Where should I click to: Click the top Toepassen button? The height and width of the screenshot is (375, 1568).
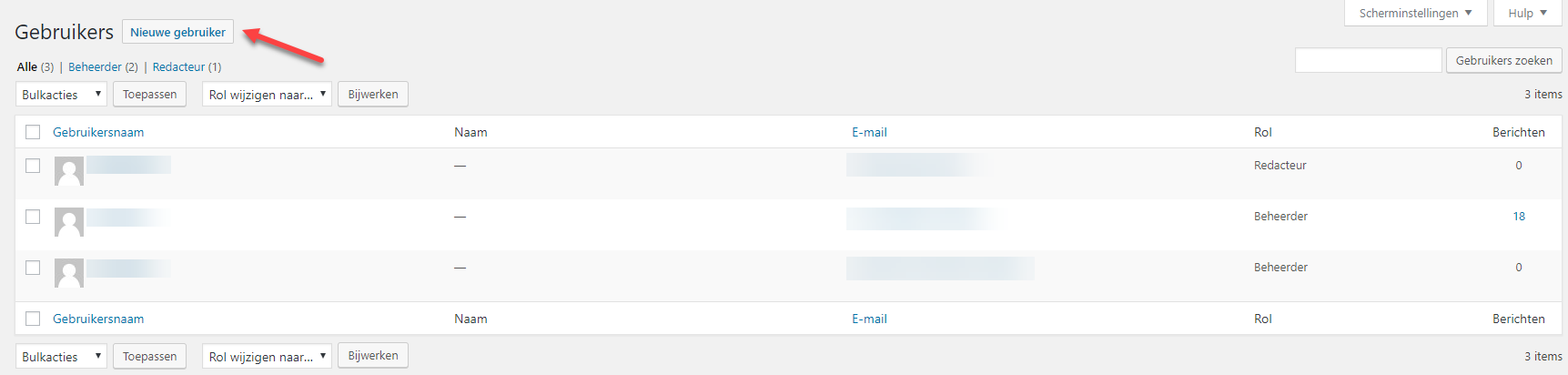pyautogui.click(x=150, y=95)
